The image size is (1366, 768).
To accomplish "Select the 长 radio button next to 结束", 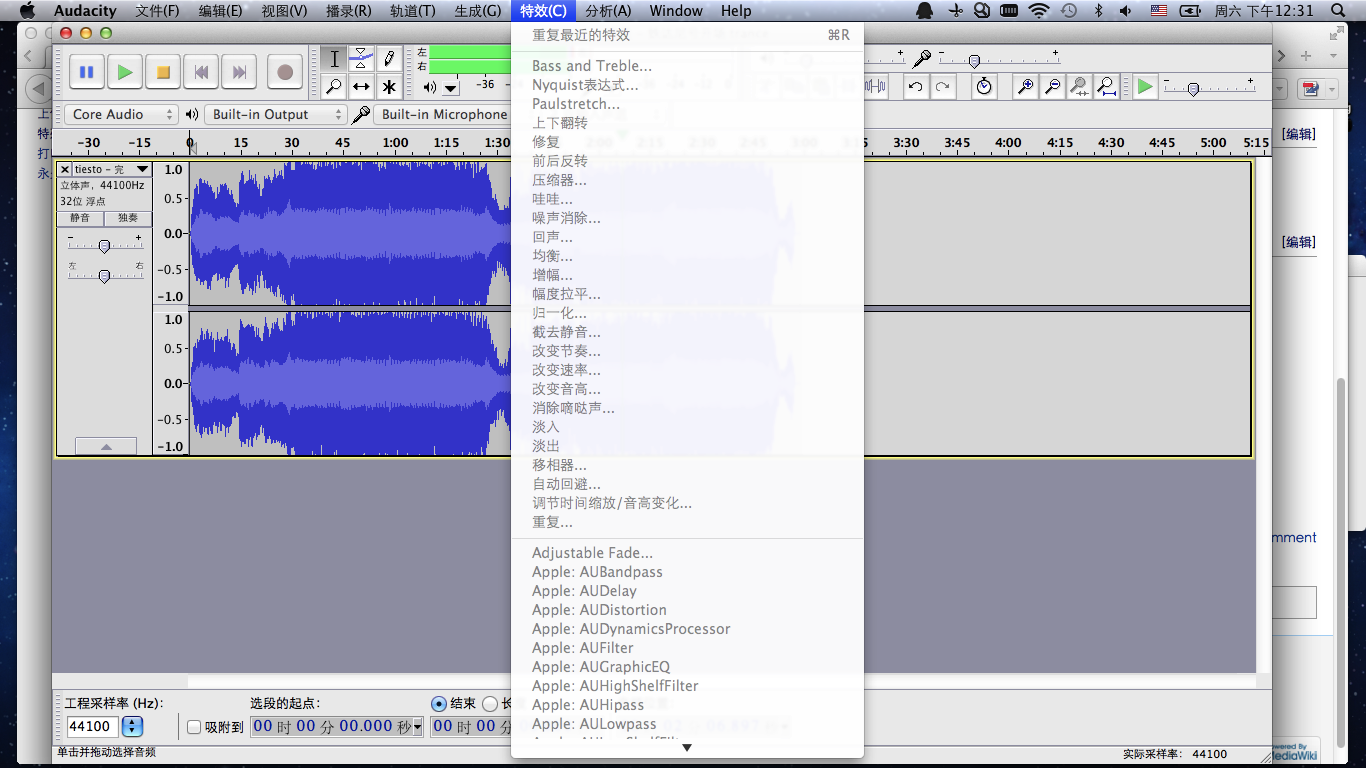I will click(490, 704).
